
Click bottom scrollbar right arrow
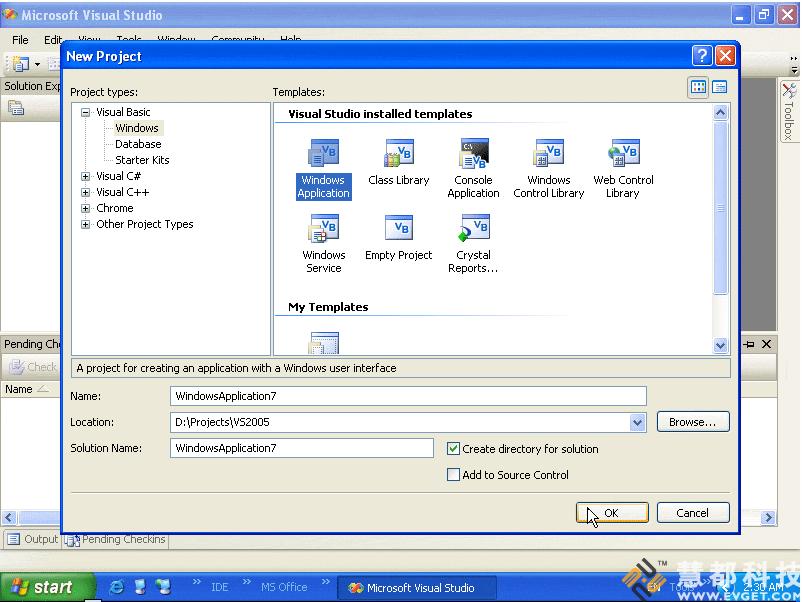767,518
